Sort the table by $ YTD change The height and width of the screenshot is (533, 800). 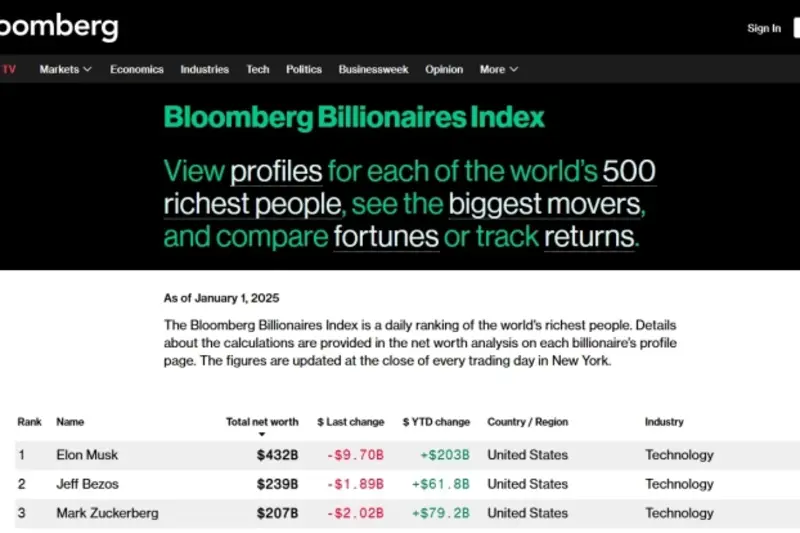tap(436, 422)
